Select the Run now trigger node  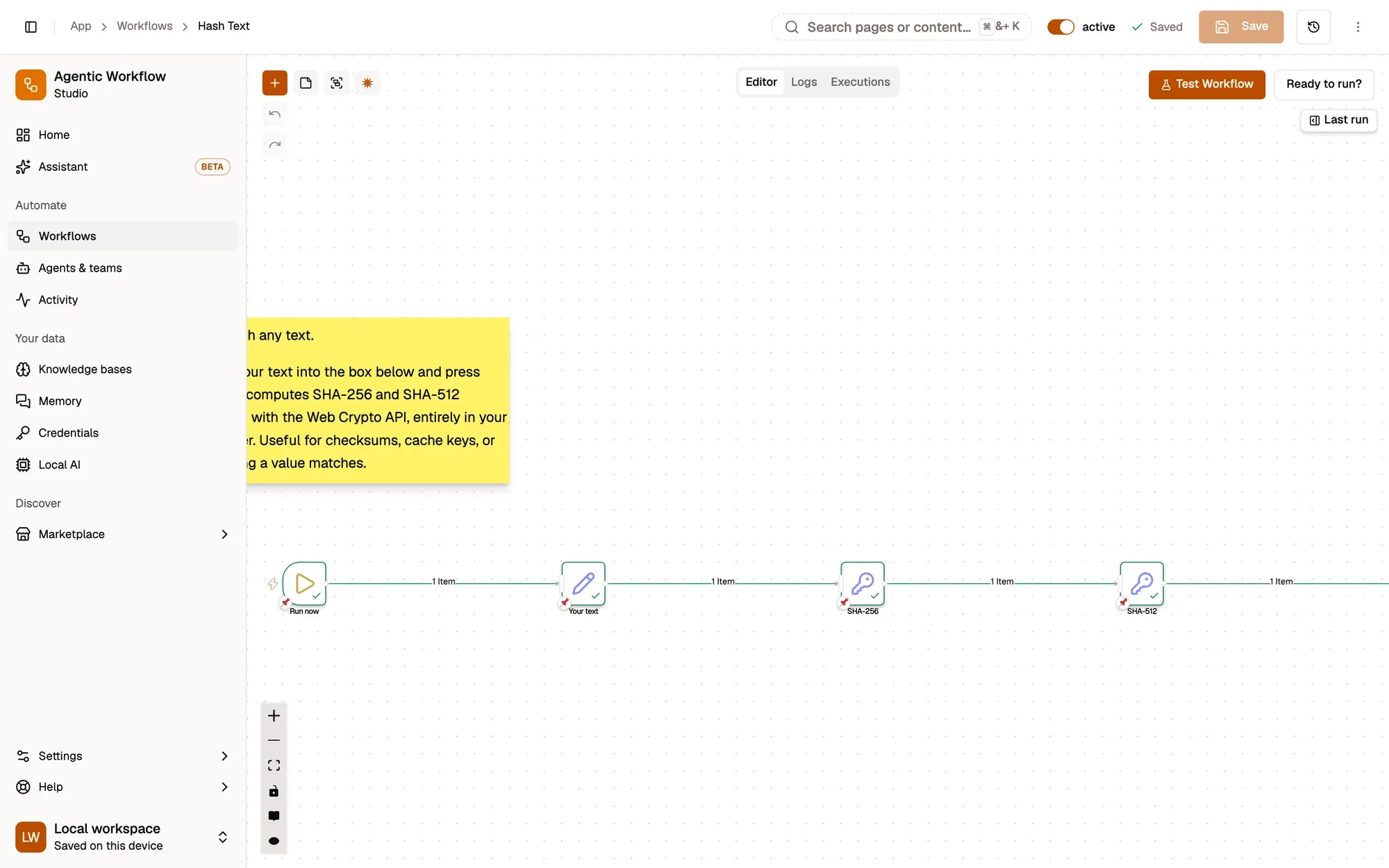pos(304,583)
